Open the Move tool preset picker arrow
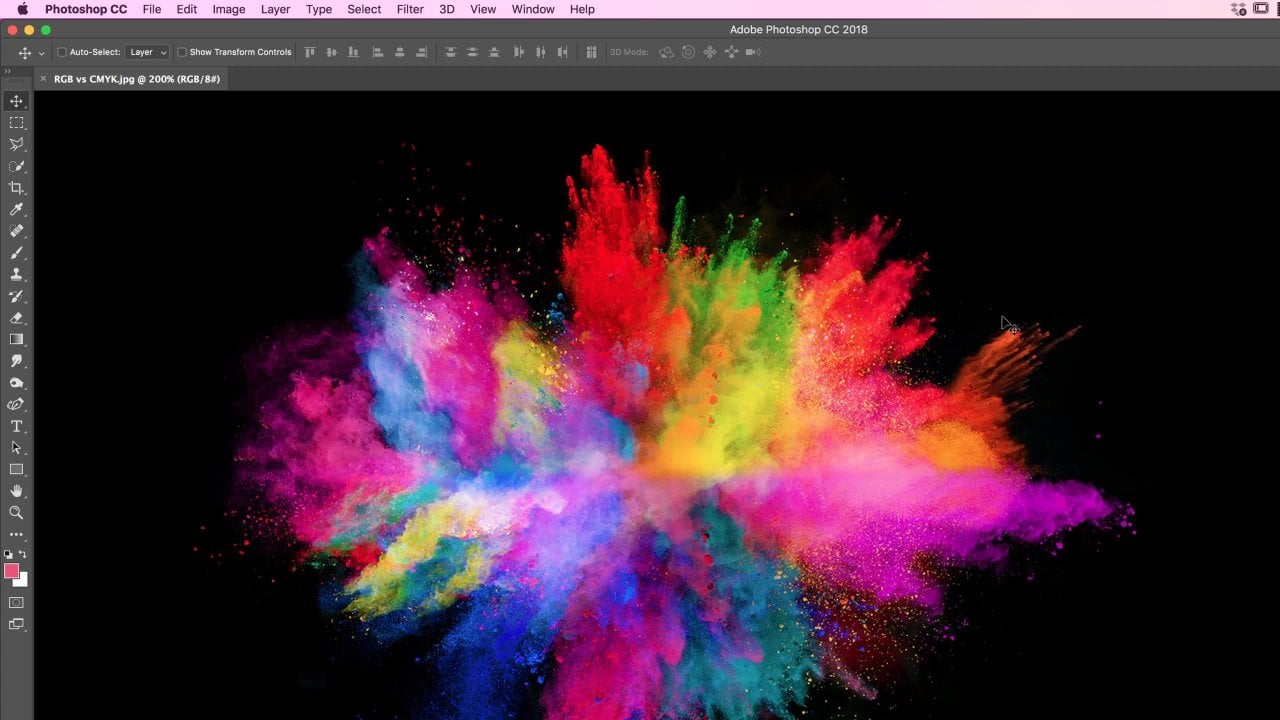This screenshot has width=1280, height=720. pyautogui.click(x=41, y=53)
